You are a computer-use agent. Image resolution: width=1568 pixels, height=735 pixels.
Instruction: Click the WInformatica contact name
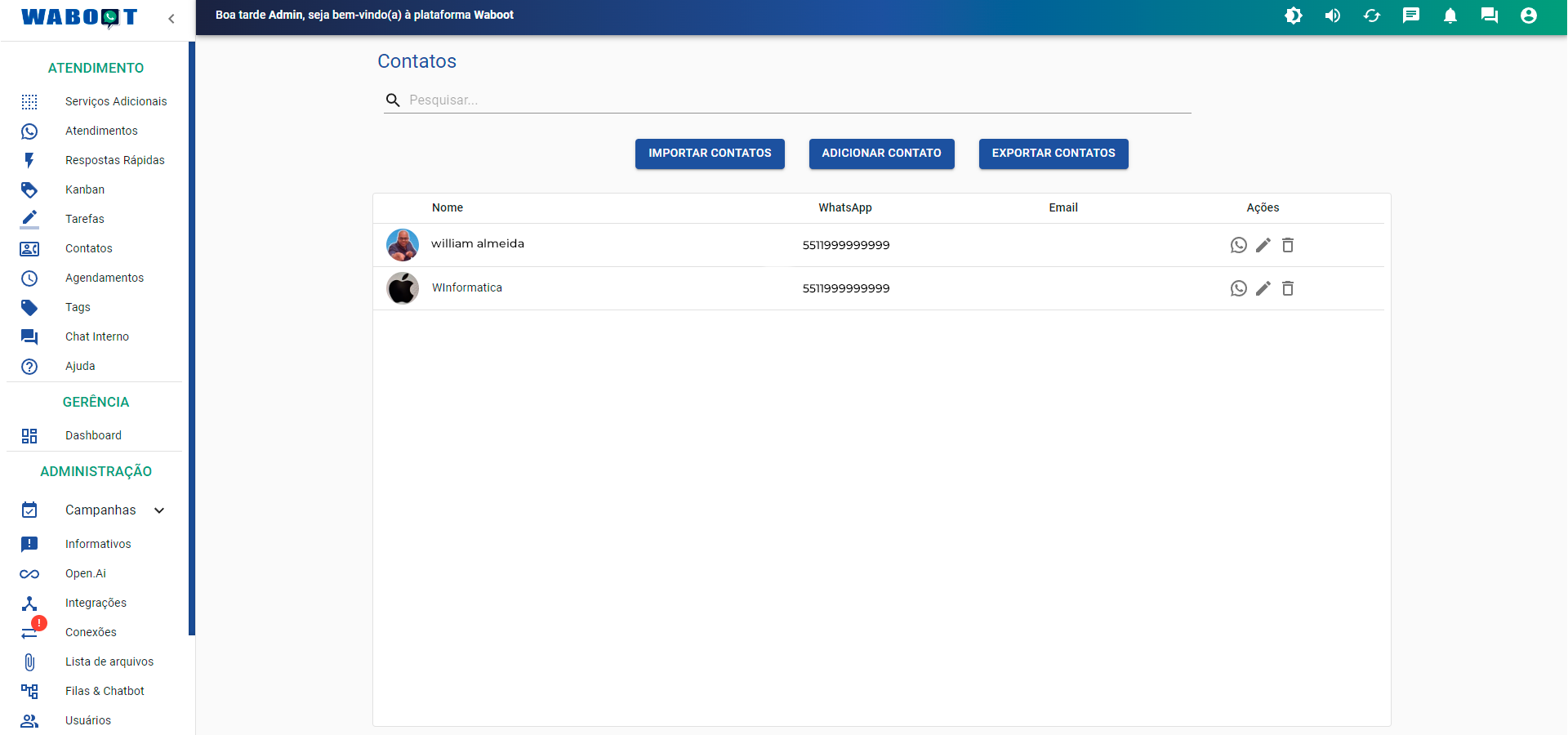tap(467, 287)
